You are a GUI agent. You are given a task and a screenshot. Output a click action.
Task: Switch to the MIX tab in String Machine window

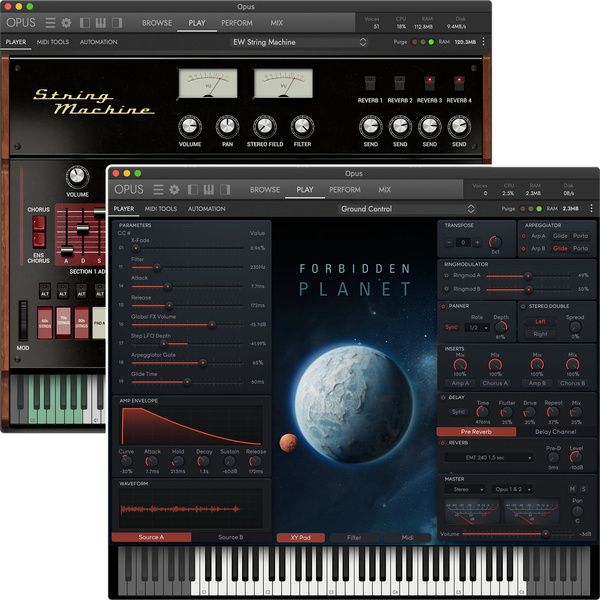pyautogui.click(x=276, y=23)
